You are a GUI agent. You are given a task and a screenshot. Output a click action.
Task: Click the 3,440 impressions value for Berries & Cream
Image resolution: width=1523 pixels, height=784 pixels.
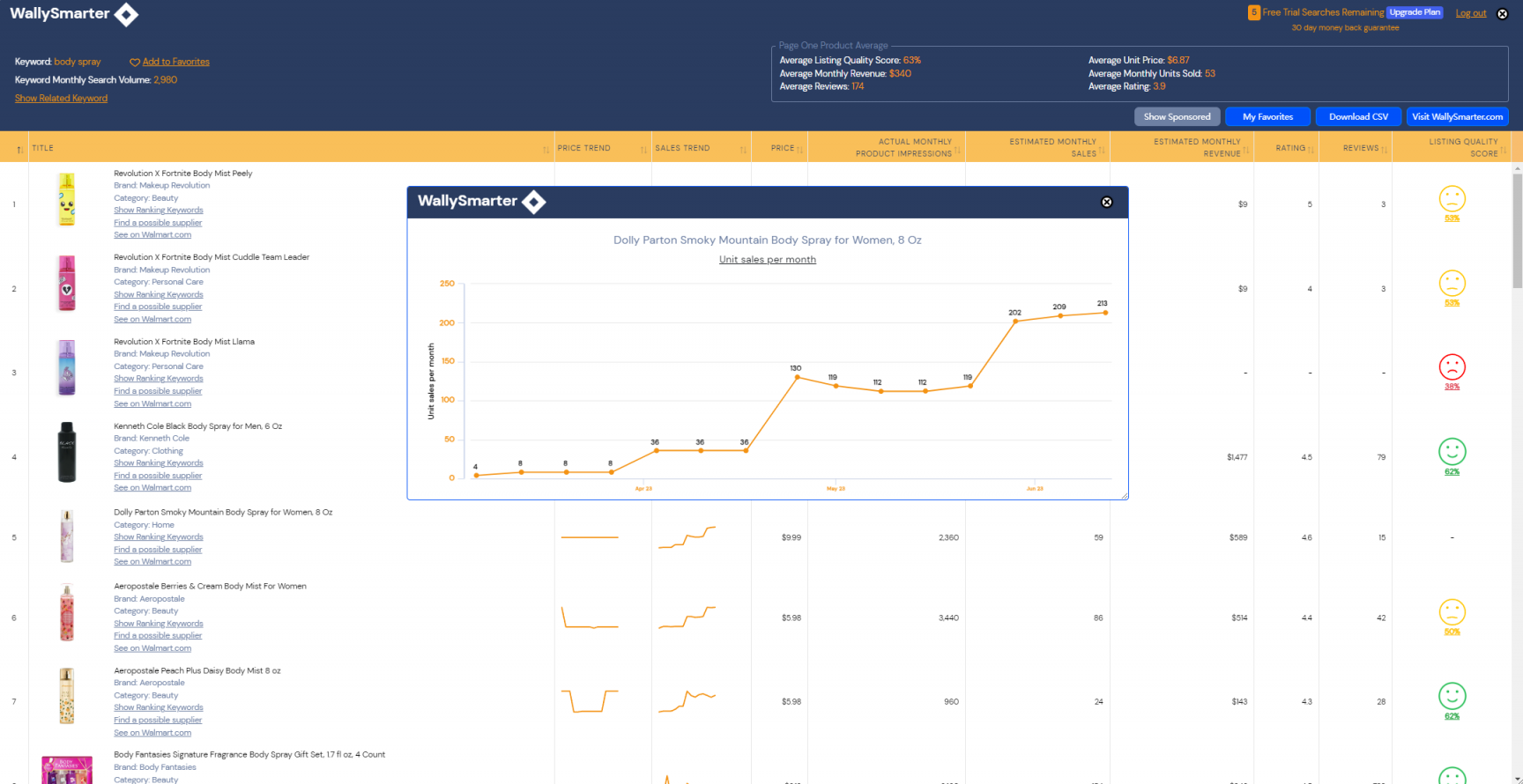948,618
